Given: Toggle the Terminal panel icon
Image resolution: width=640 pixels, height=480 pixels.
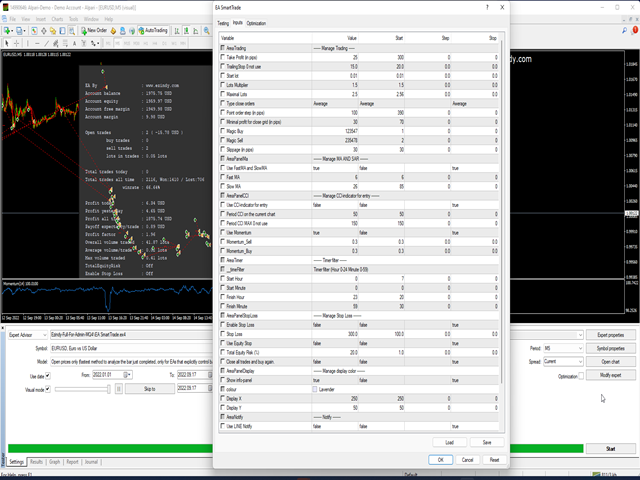Looking at the screenshot, I should [x=62, y=31].
